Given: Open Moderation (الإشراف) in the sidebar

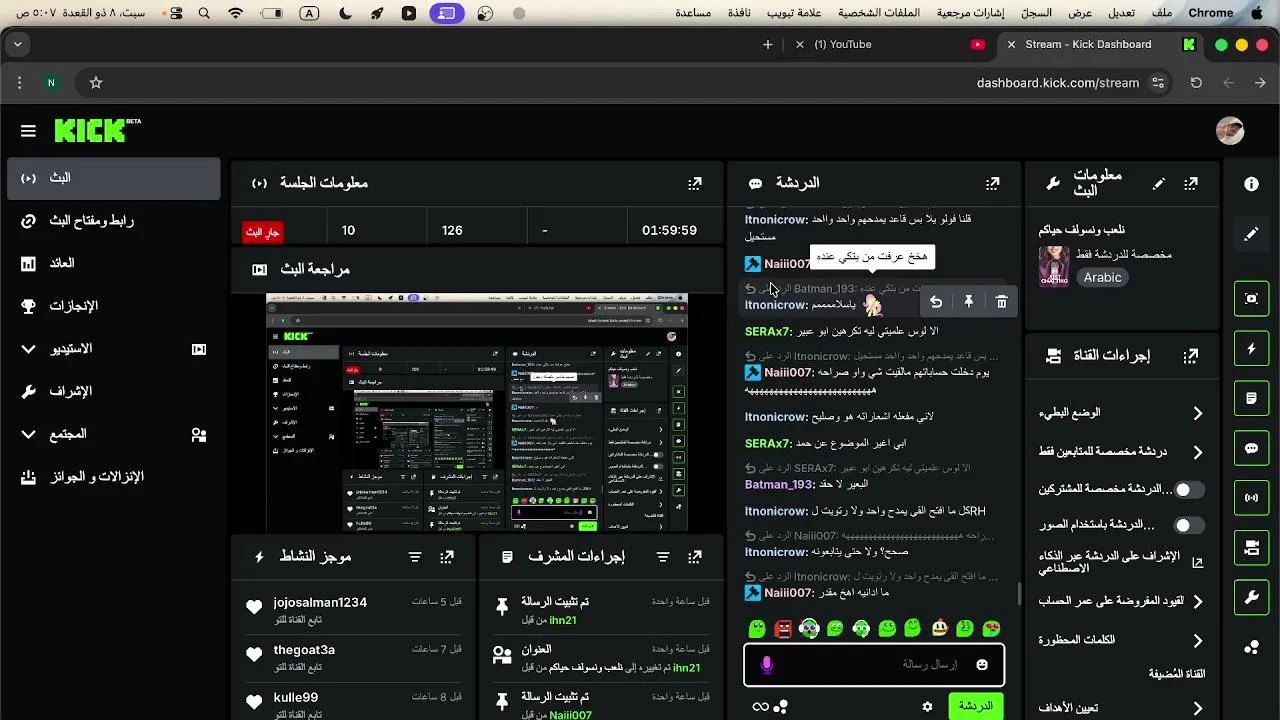Looking at the screenshot, I should pyautogui.click(x=113, y=391).
